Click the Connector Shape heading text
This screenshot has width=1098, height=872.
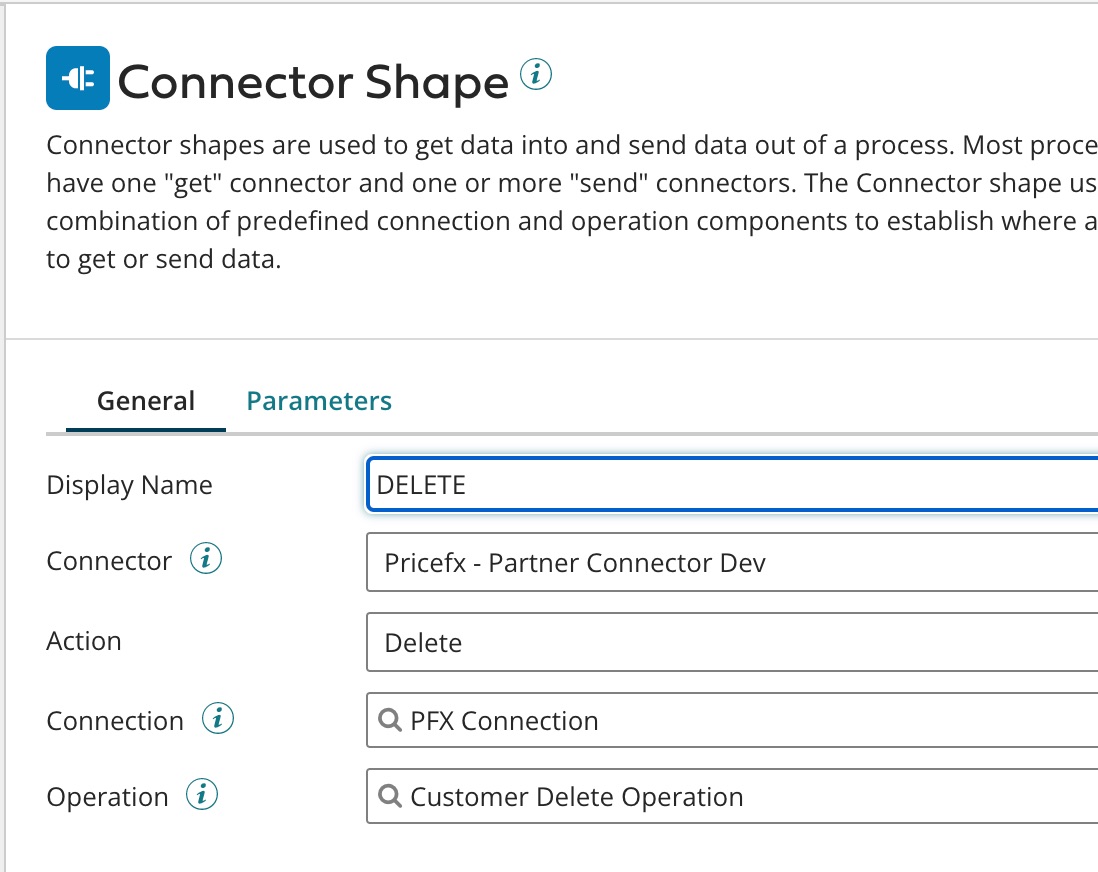coord(313,82)
